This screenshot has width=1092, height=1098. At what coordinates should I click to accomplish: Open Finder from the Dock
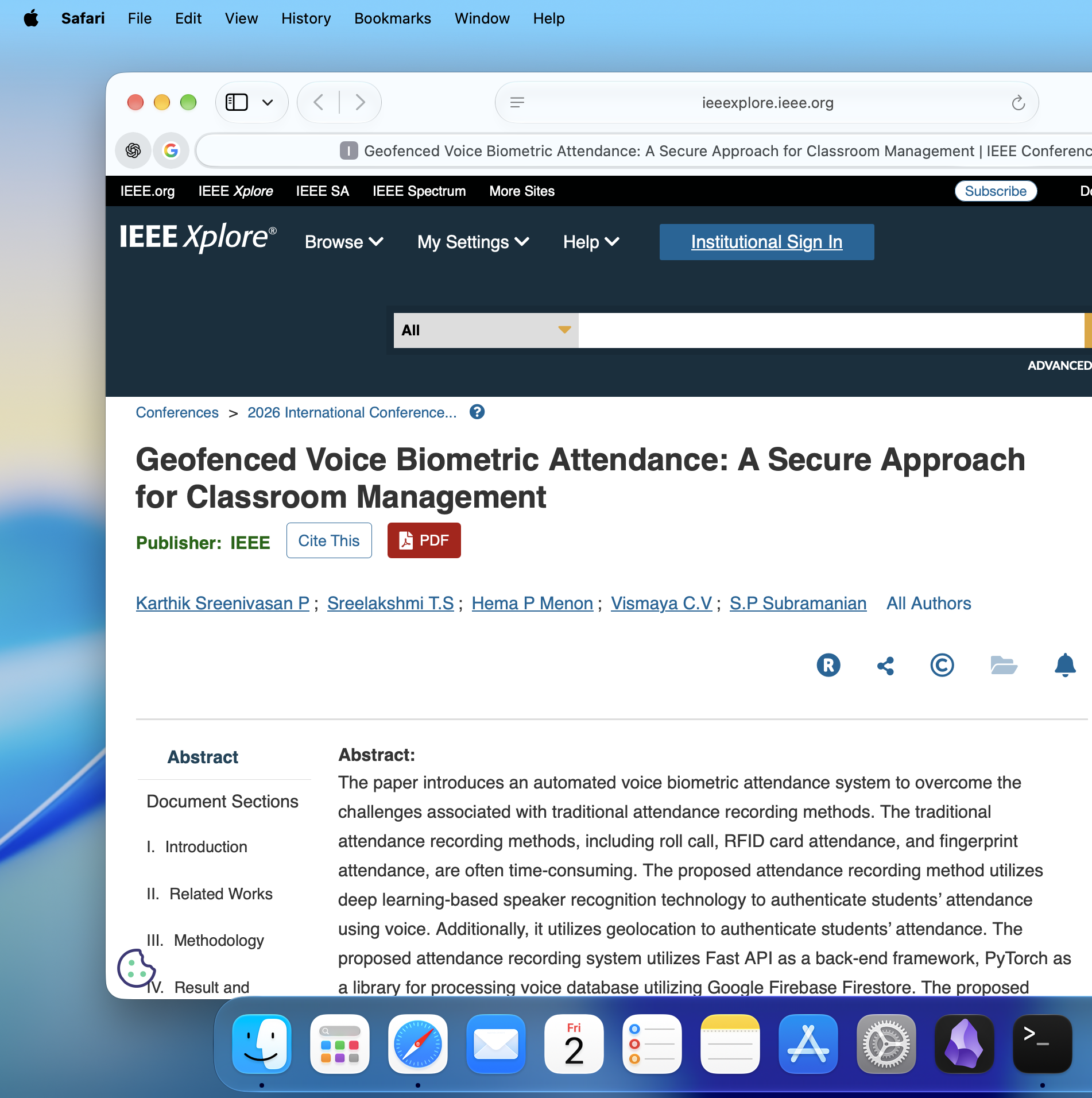tap(262, 1043)
